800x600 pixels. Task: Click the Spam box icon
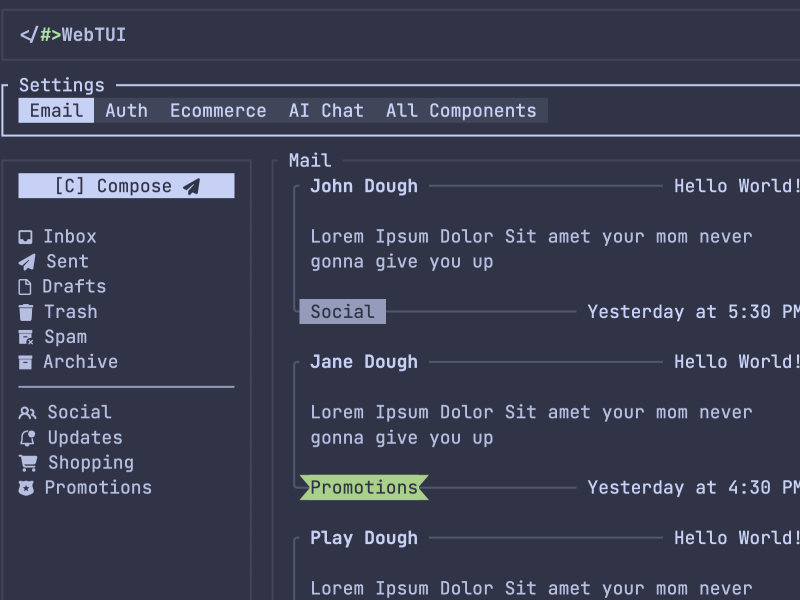click(26, 337)
